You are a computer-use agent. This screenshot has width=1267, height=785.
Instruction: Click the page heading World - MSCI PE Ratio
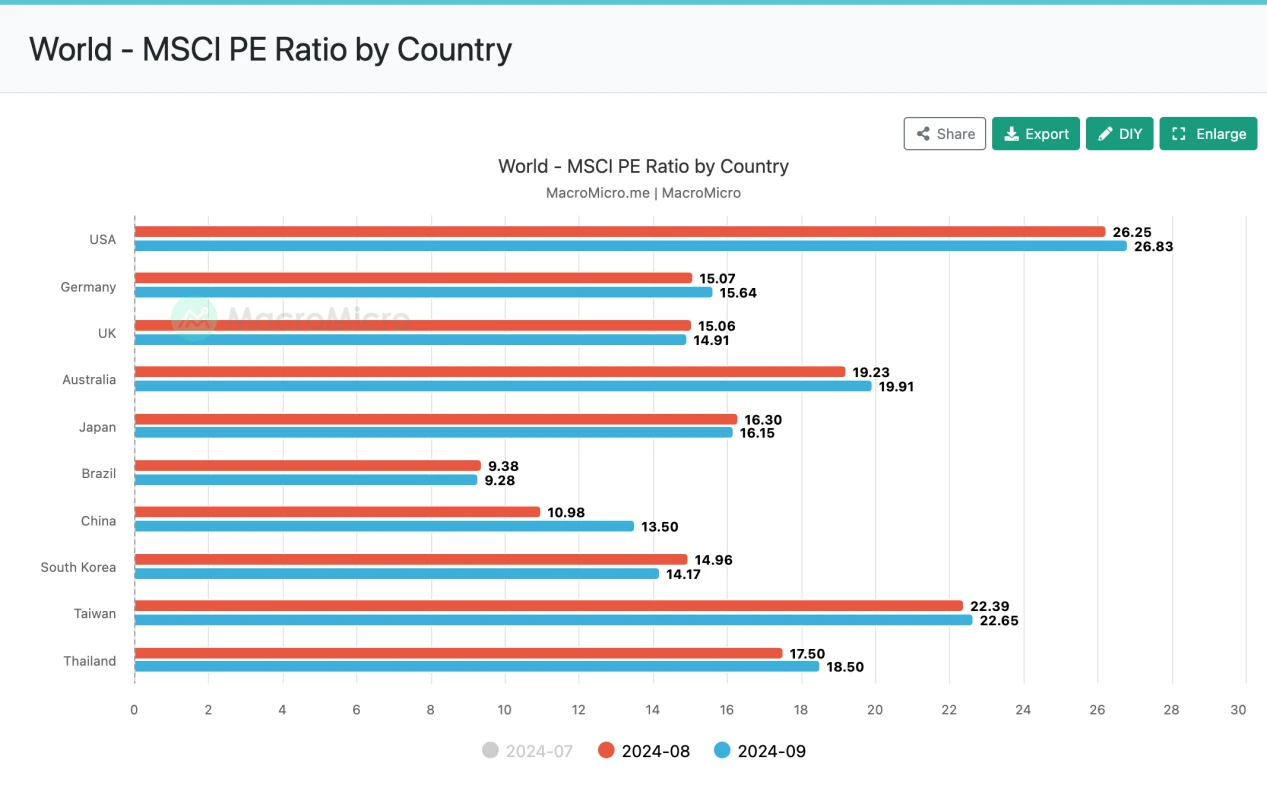tap(270, 49)
